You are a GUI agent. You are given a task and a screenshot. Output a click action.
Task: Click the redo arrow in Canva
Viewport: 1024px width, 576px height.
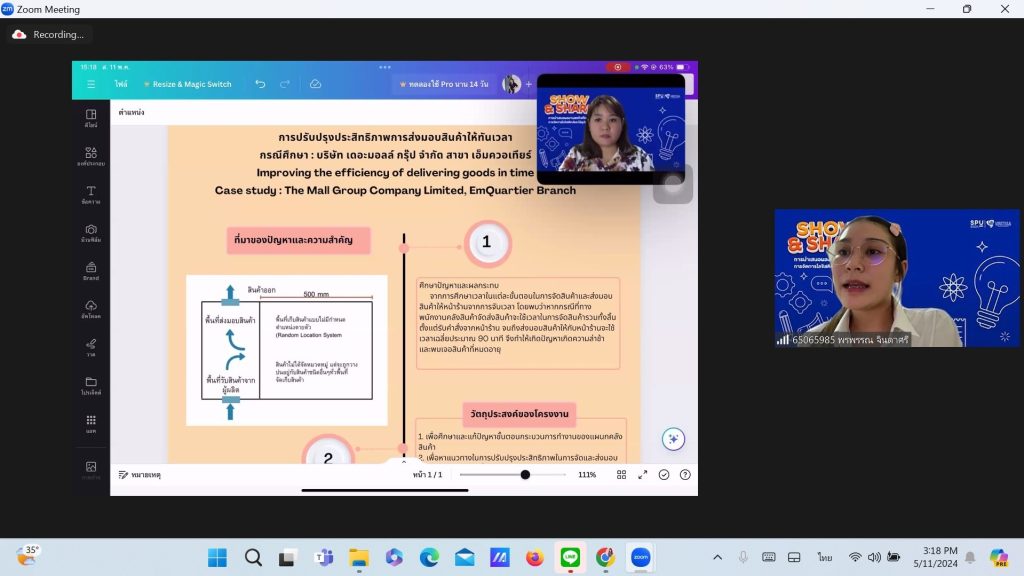(285, 84)
